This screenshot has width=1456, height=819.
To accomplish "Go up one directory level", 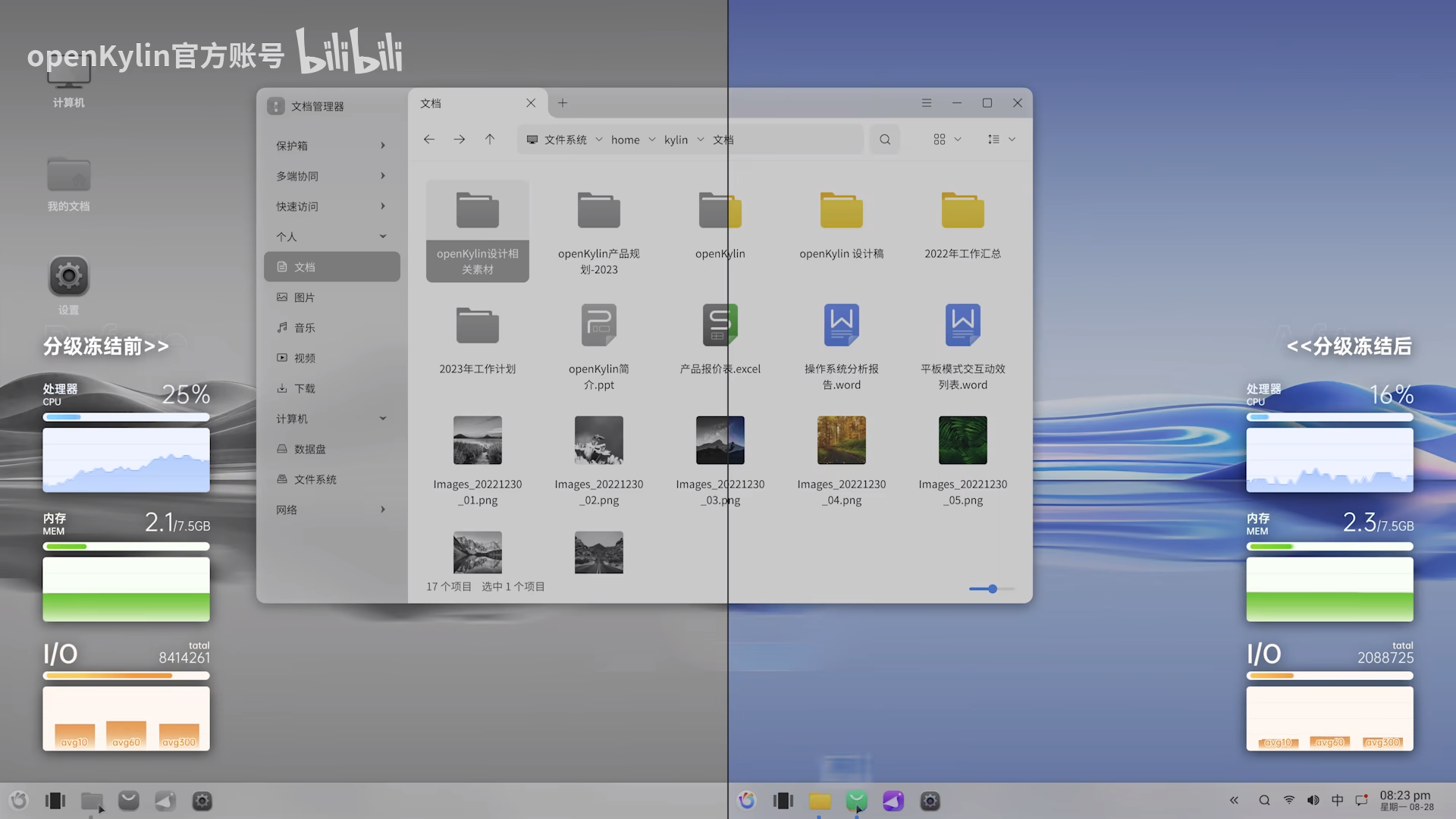I will (490, 140).
